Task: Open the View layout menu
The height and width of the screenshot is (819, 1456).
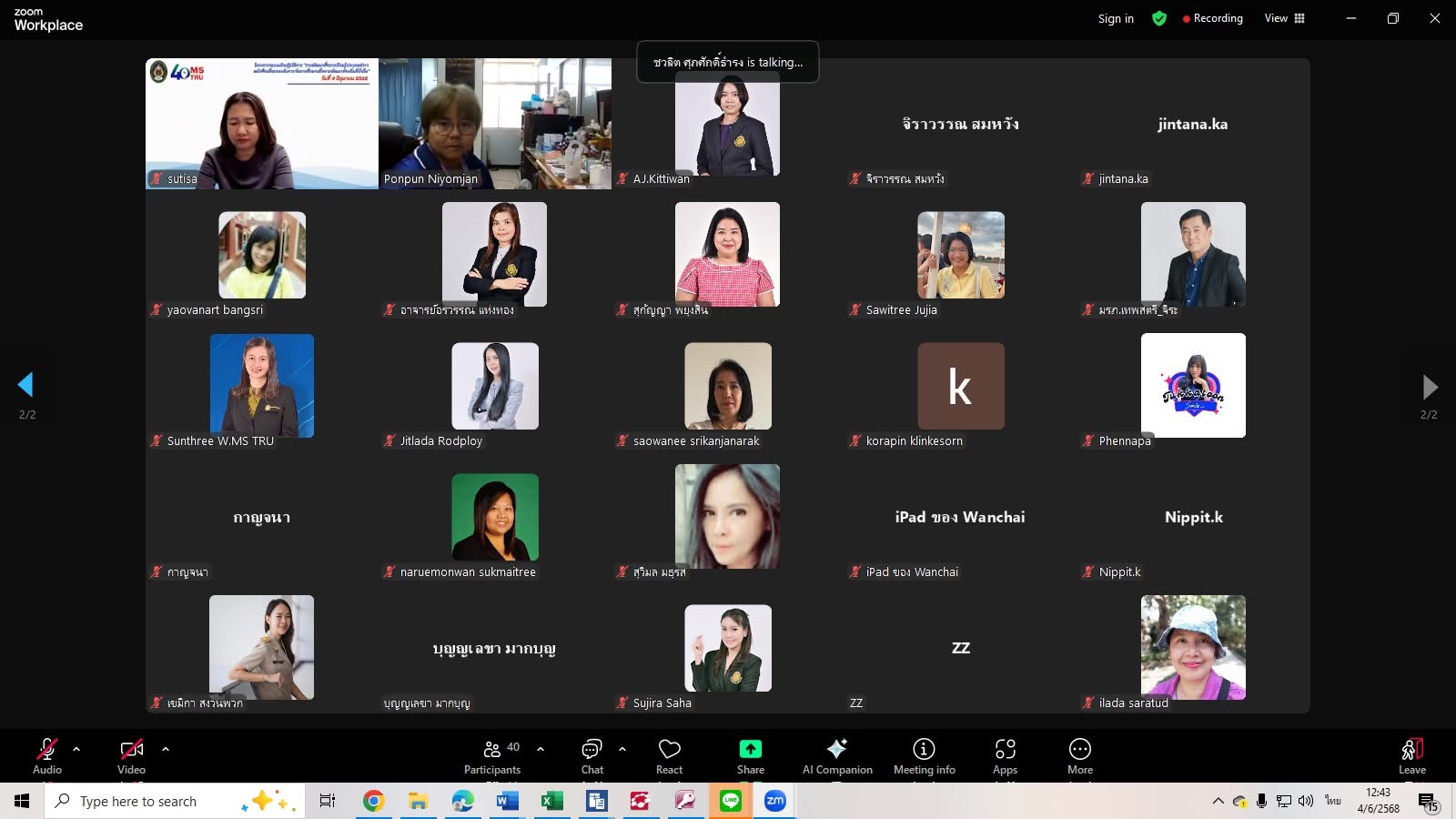Action: click(x=1284, y=18)
